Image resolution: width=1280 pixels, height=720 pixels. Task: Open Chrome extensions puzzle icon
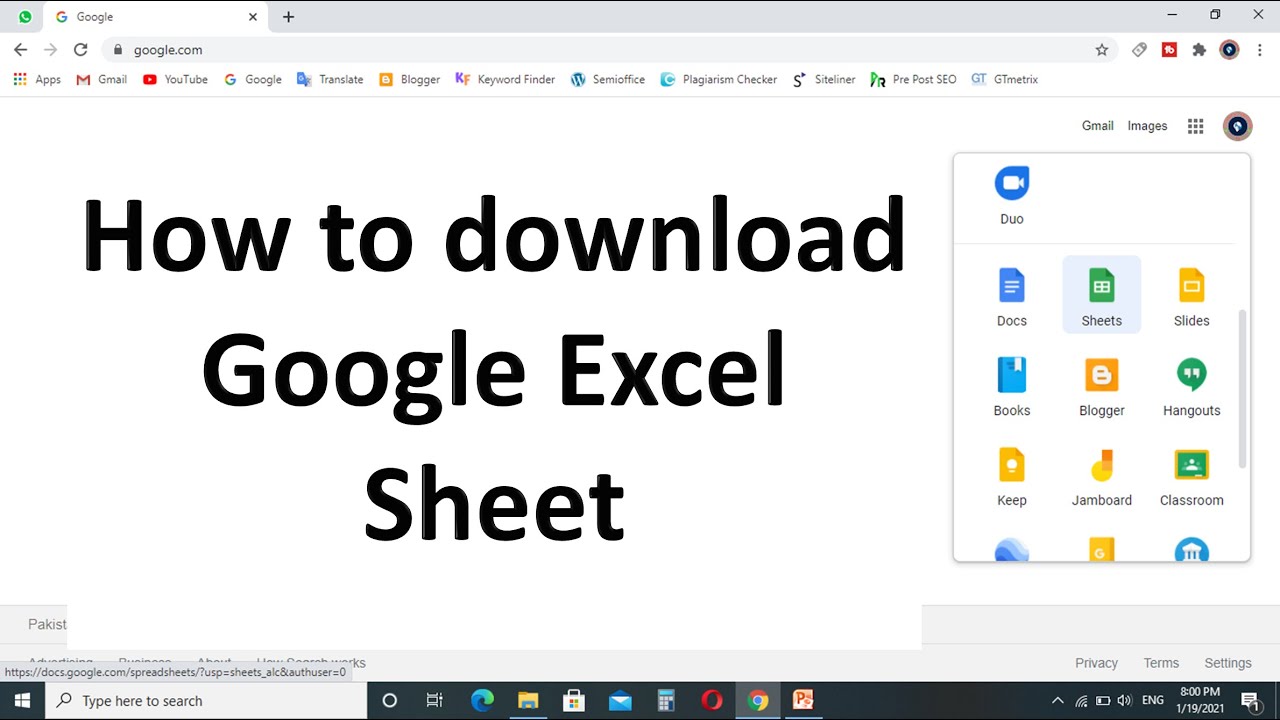pyautogui.click(x=1199, y=49)
